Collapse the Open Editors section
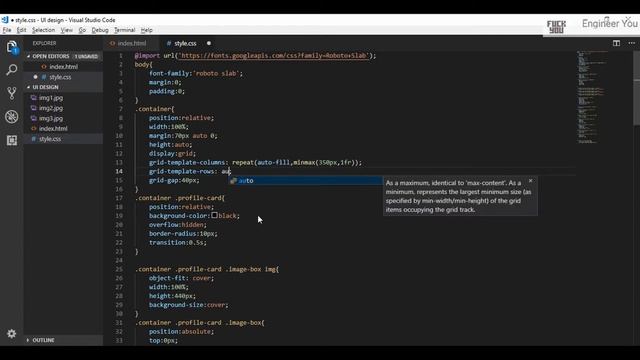 coord(51,56)
